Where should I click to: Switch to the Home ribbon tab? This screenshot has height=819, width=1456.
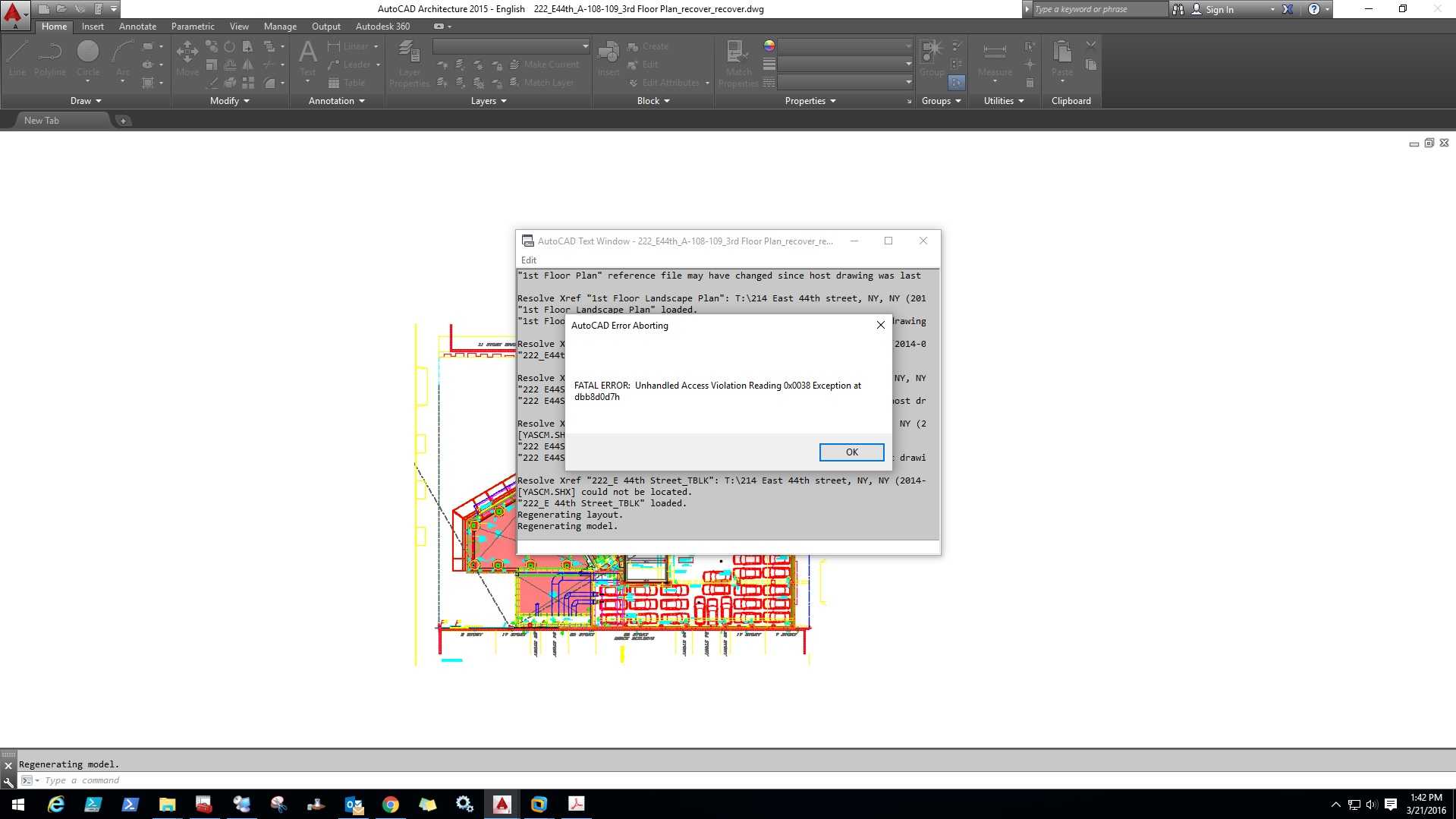tap(54, 27)
